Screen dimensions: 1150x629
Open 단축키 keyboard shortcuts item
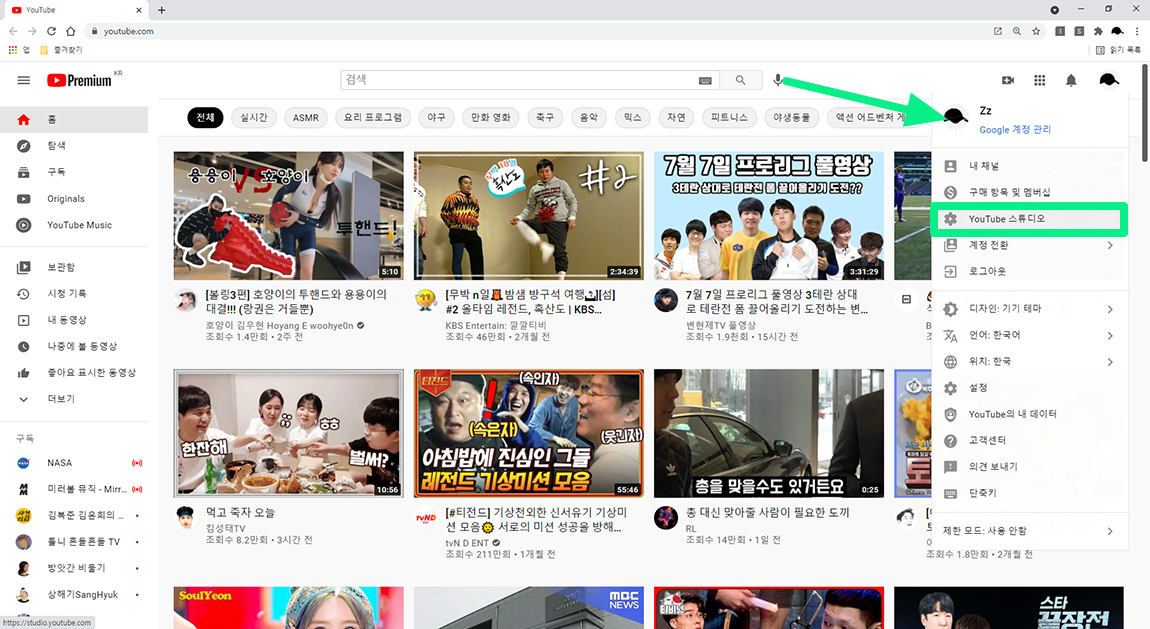click(x=1030, y=493)
